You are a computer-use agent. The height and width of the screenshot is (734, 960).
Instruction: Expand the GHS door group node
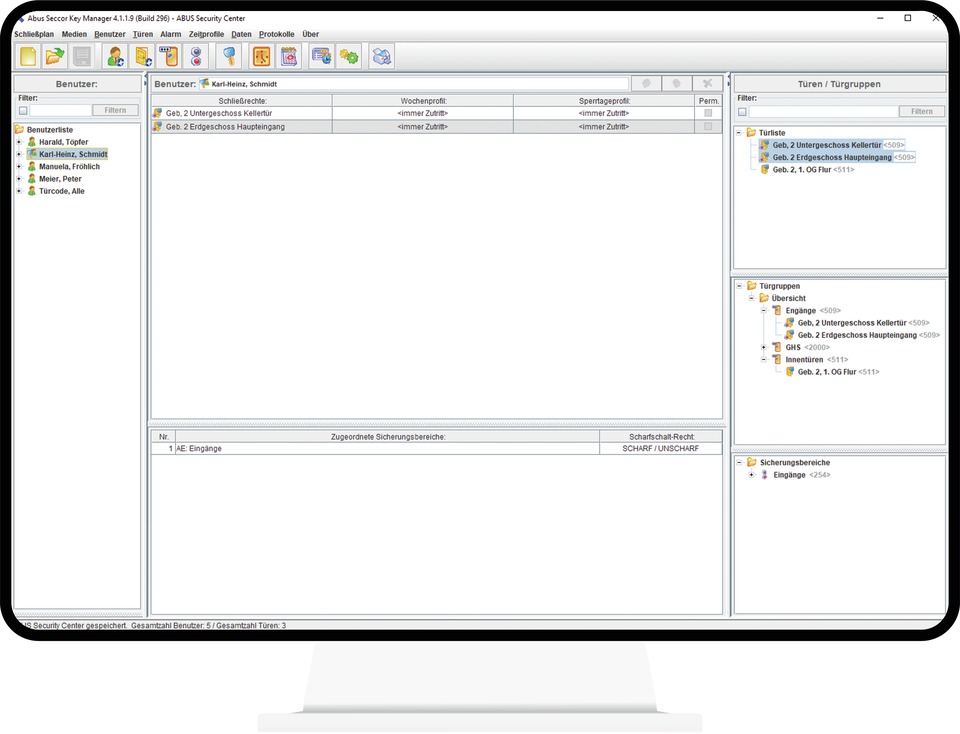[764, 347]
